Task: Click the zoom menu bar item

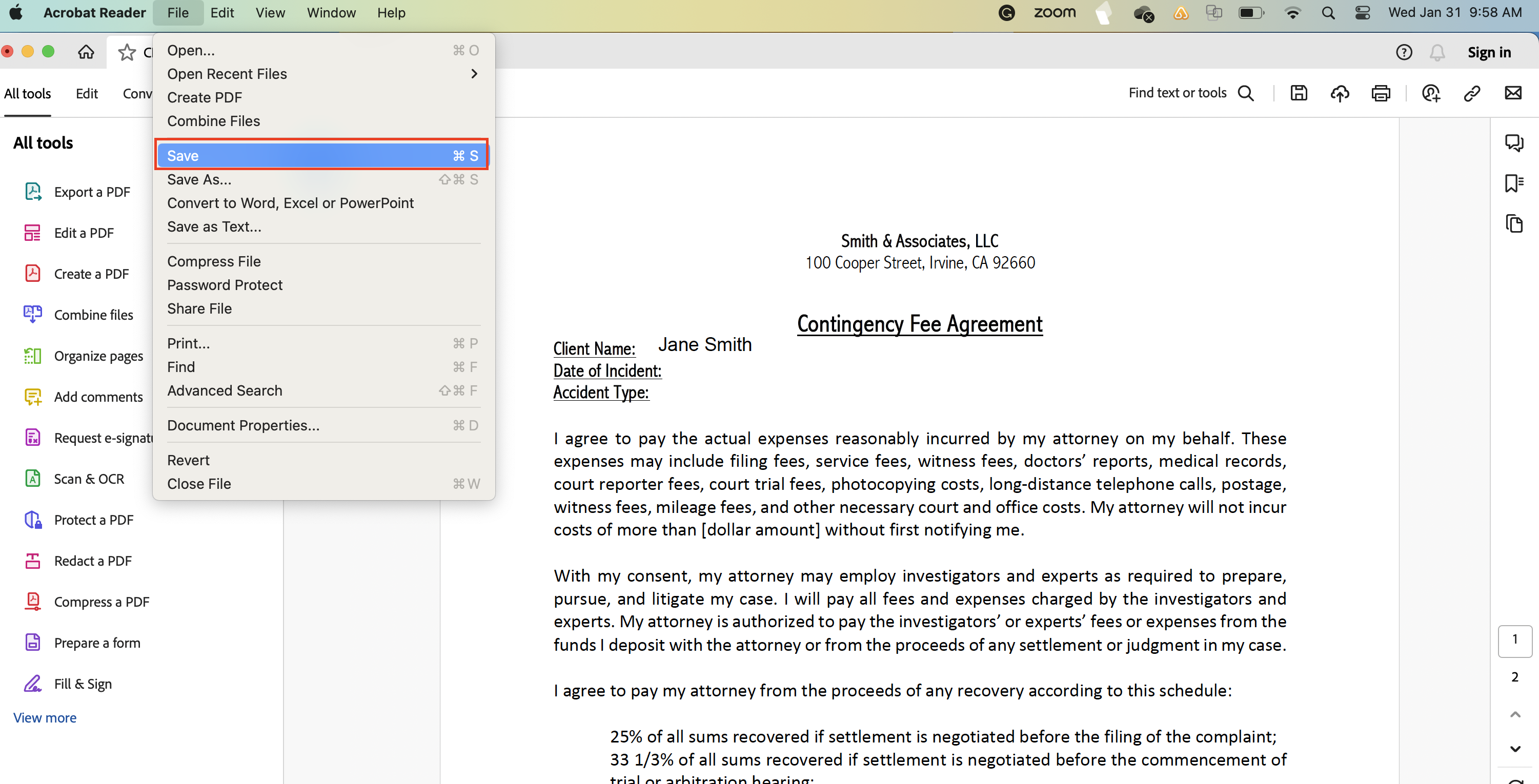Action: pos(1055,12)
